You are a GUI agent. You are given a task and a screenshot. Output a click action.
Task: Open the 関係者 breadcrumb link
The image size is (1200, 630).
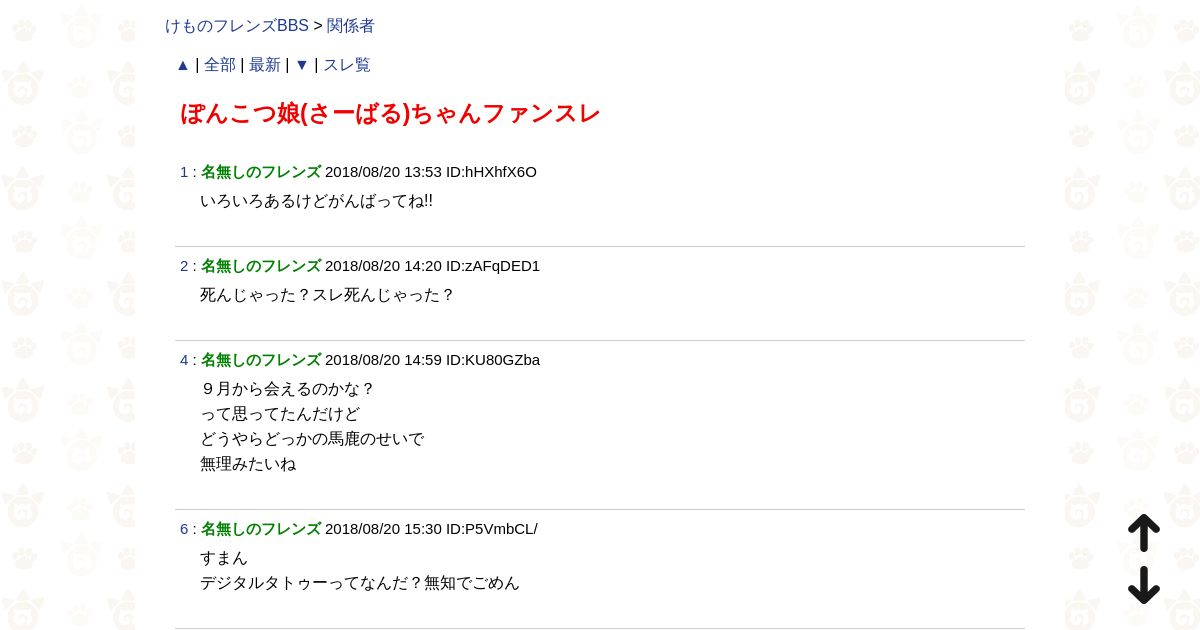(x=351, y=26)
